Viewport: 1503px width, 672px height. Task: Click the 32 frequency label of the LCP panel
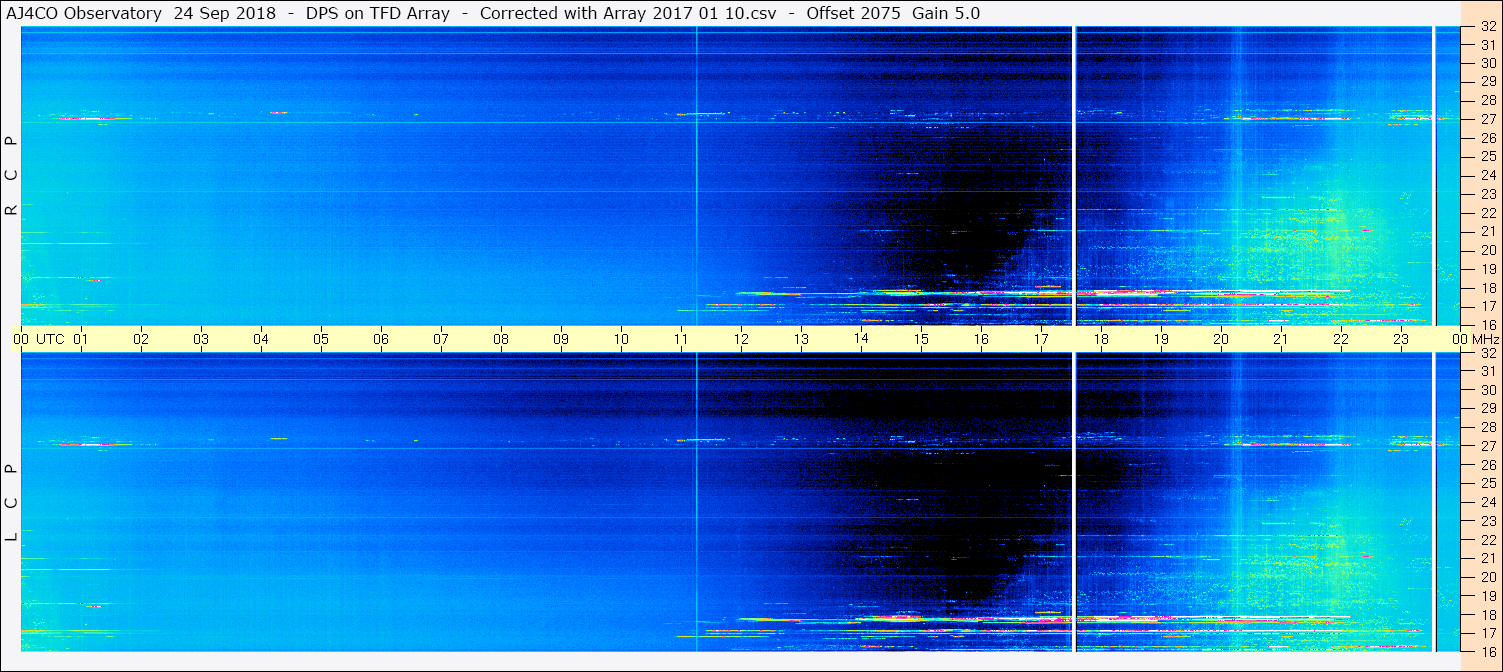coord(1488,353)
